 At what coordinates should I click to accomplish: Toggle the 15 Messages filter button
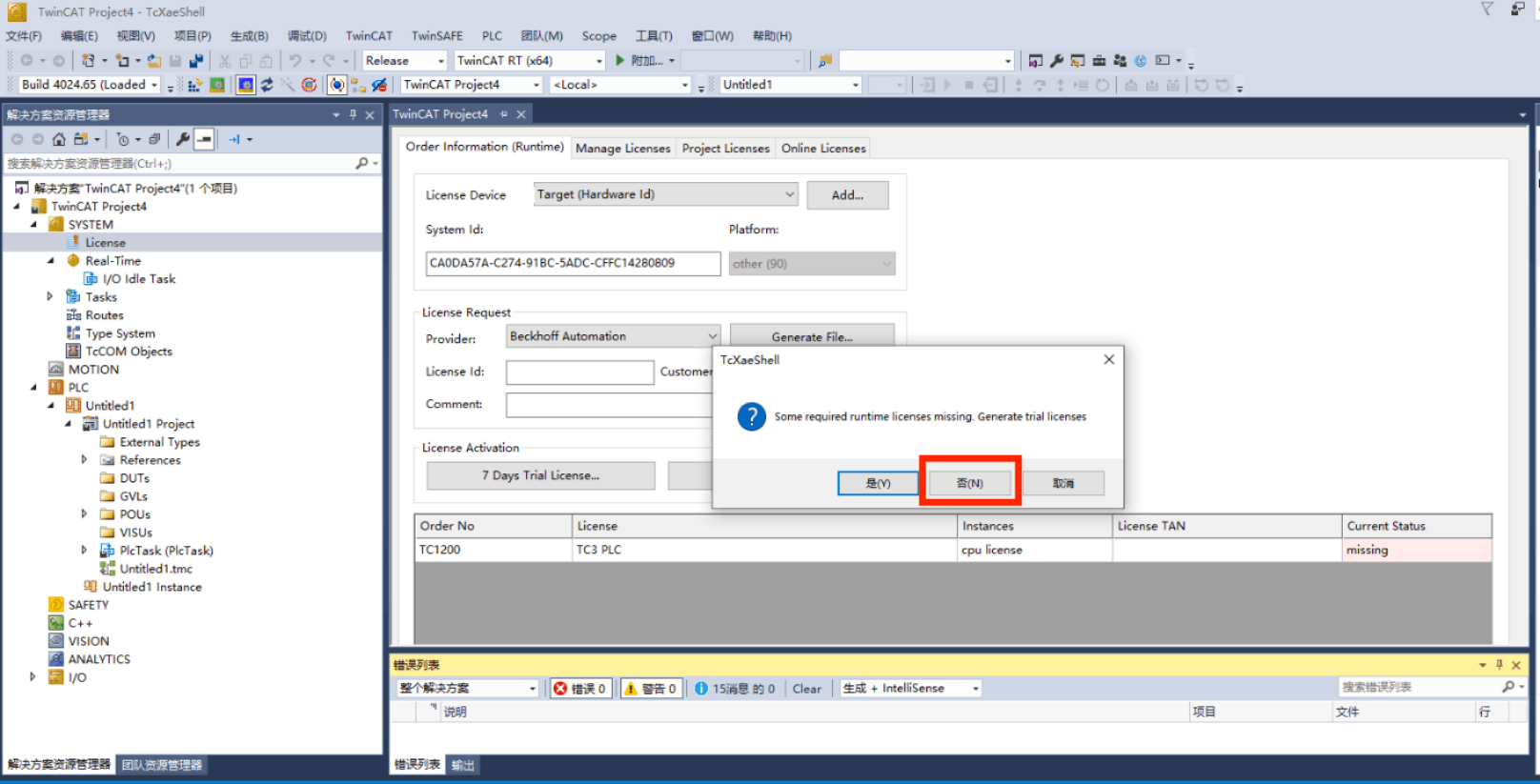tap(735, 689)
